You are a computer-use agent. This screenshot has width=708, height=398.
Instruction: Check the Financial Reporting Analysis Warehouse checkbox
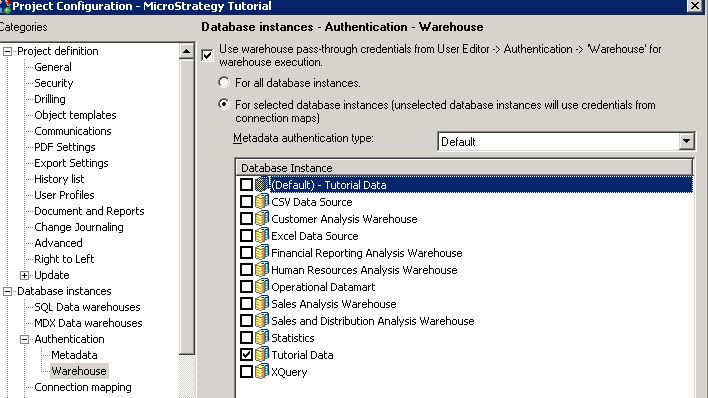(x=246, y=253)
